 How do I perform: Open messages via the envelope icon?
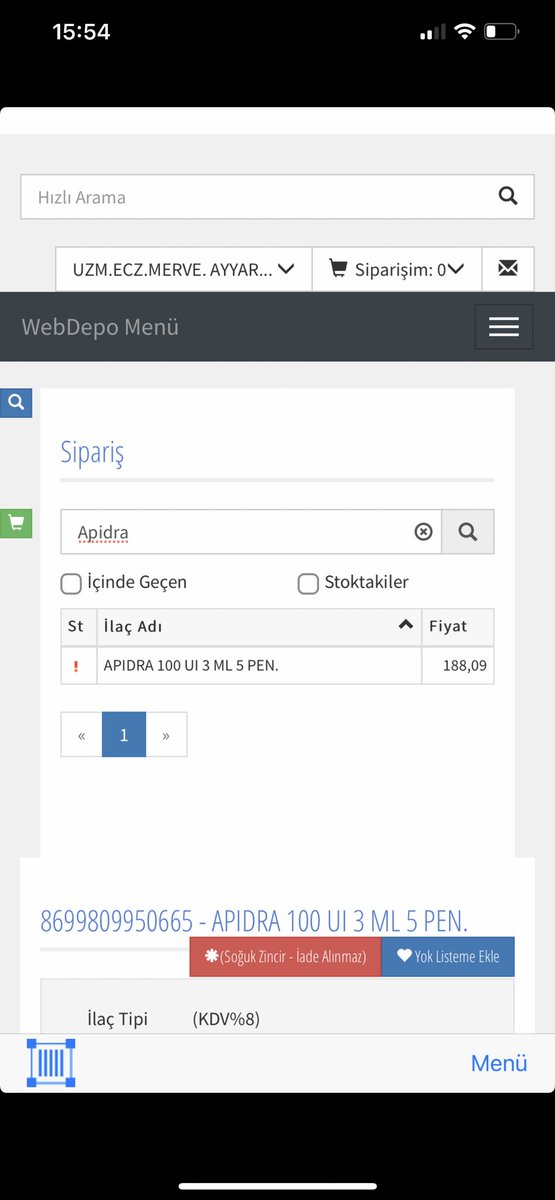pyautogui.click(x=508, y=269)
